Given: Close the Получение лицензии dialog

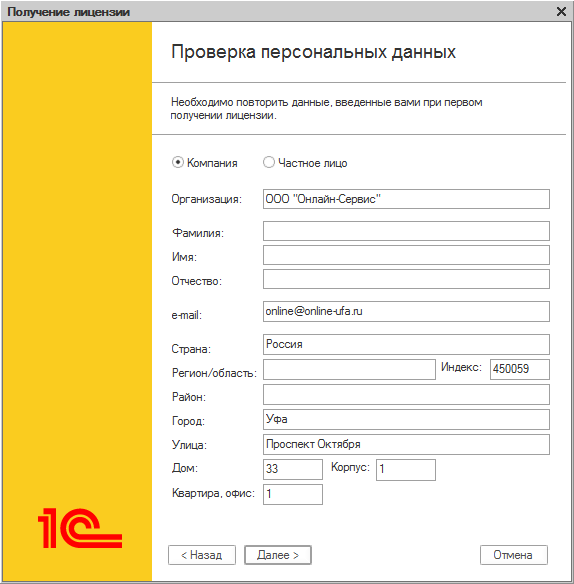Looking at the screenshot, I should [x=561, y=12].
